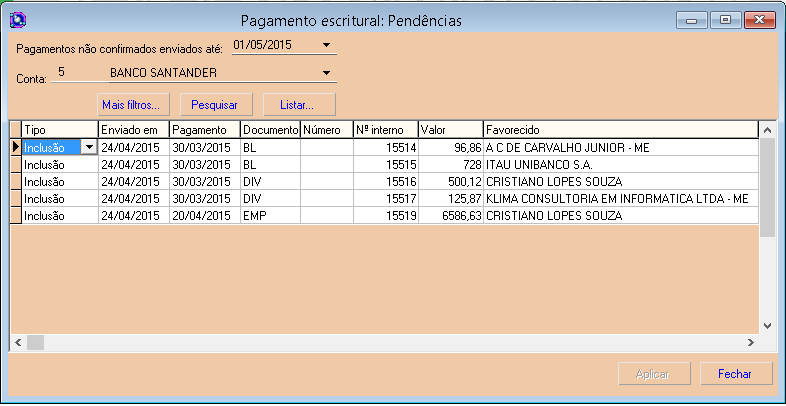
Task: Click the application icon in the title bar
Action: tap(18, 20)
